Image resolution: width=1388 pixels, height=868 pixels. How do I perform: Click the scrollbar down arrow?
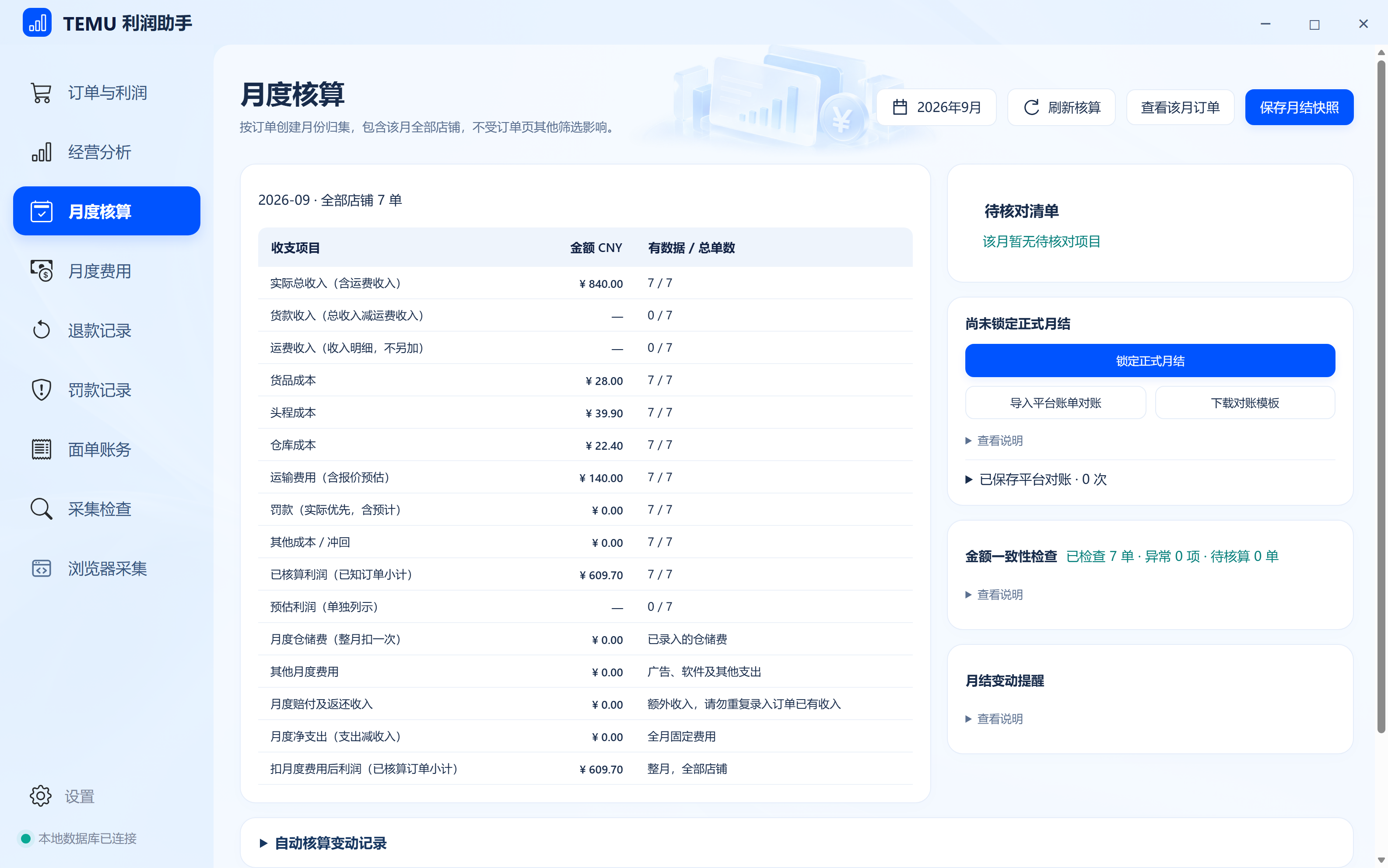[x=1381, y=859]
